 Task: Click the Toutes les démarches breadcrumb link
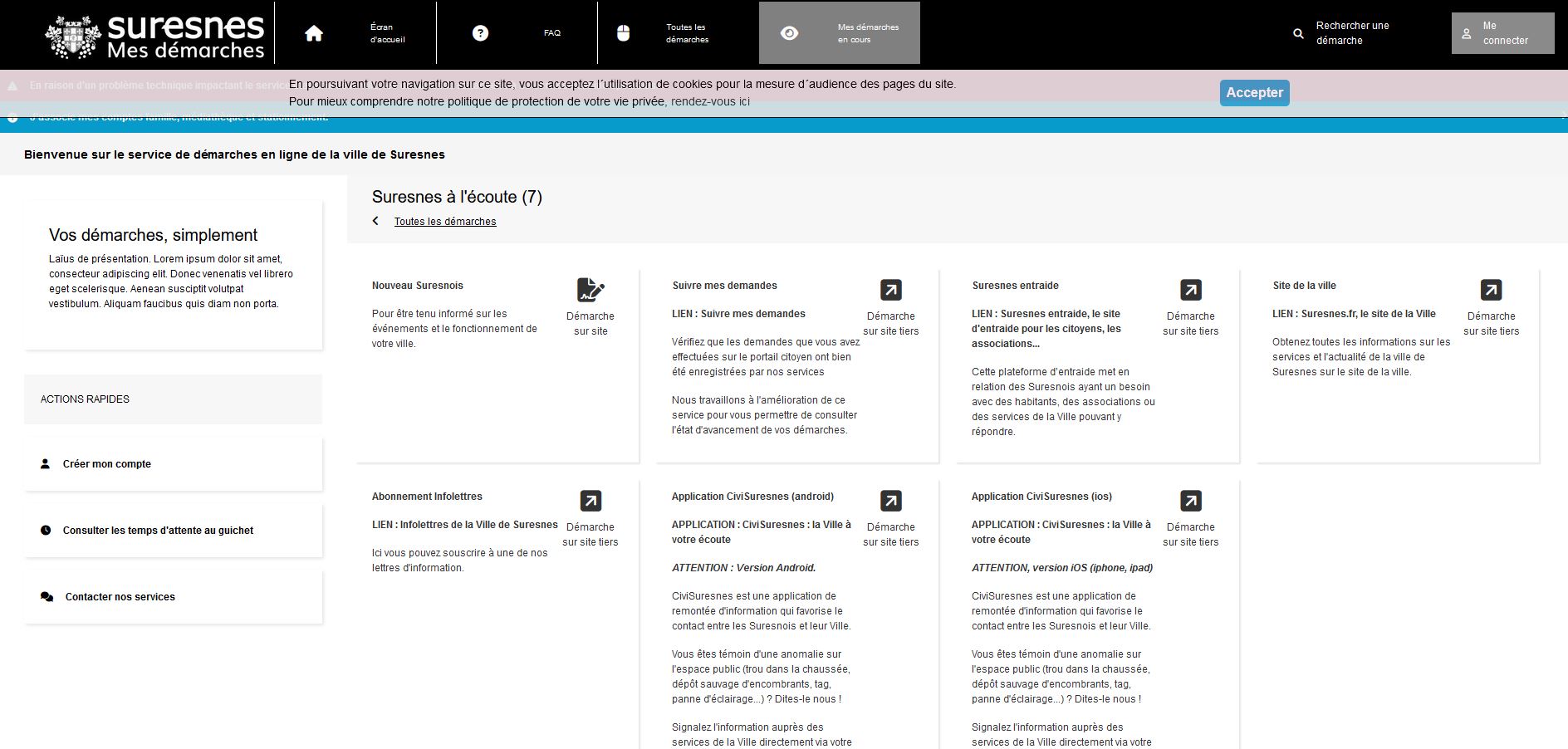[445, 221]
